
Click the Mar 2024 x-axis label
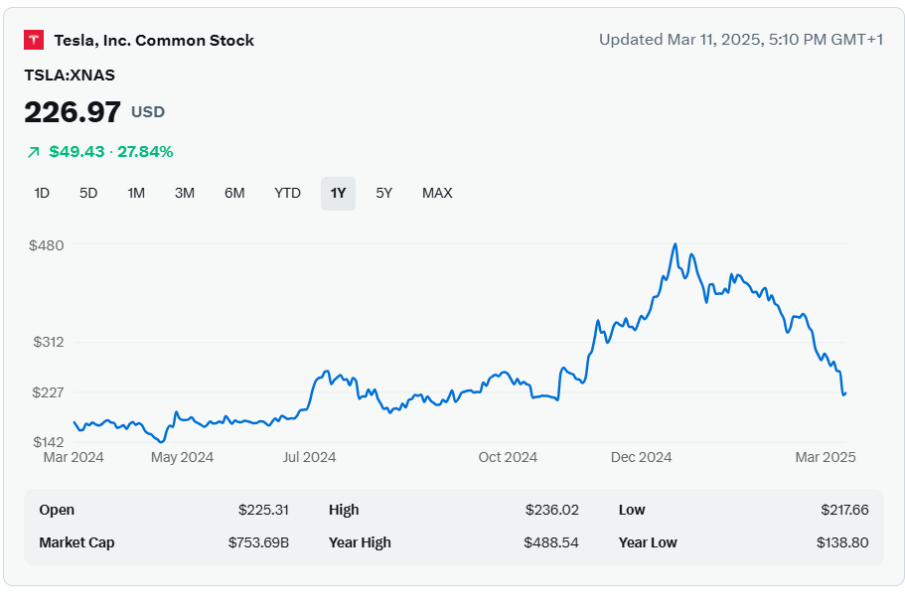(x=73, y=457)
